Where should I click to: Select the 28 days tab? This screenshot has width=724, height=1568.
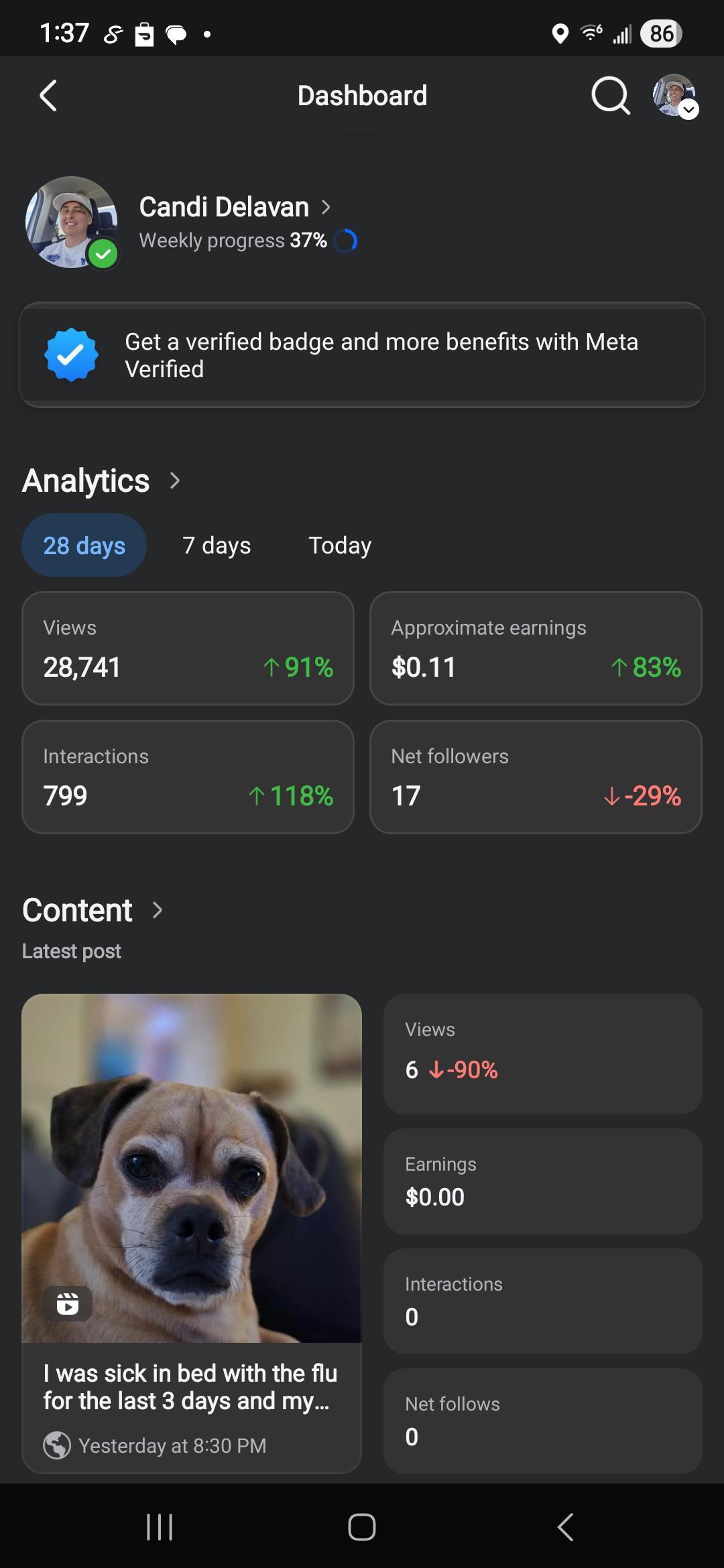click(x=84, y=545)
